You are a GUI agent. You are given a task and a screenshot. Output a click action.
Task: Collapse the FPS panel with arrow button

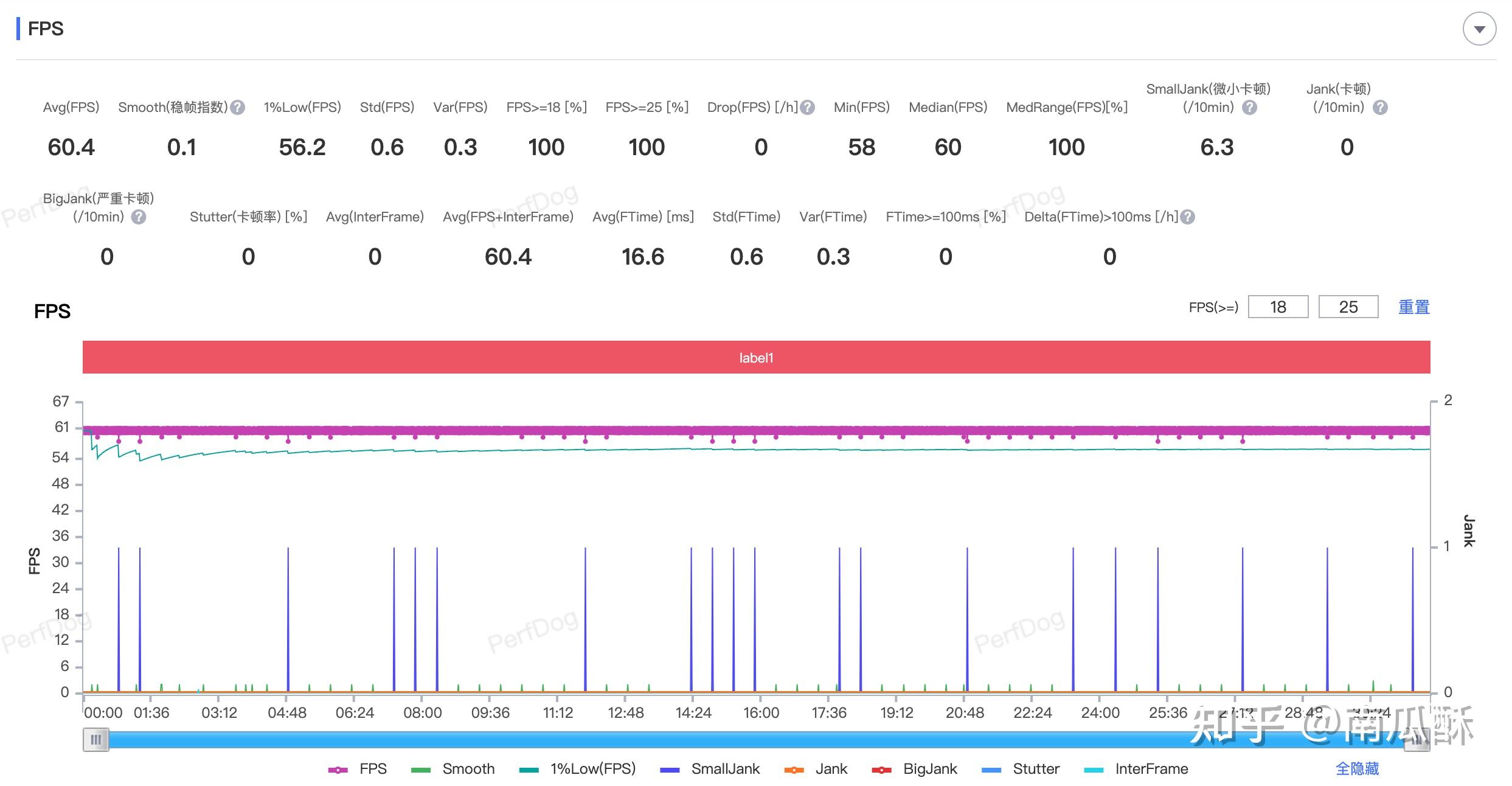[x=1479, y=29]
